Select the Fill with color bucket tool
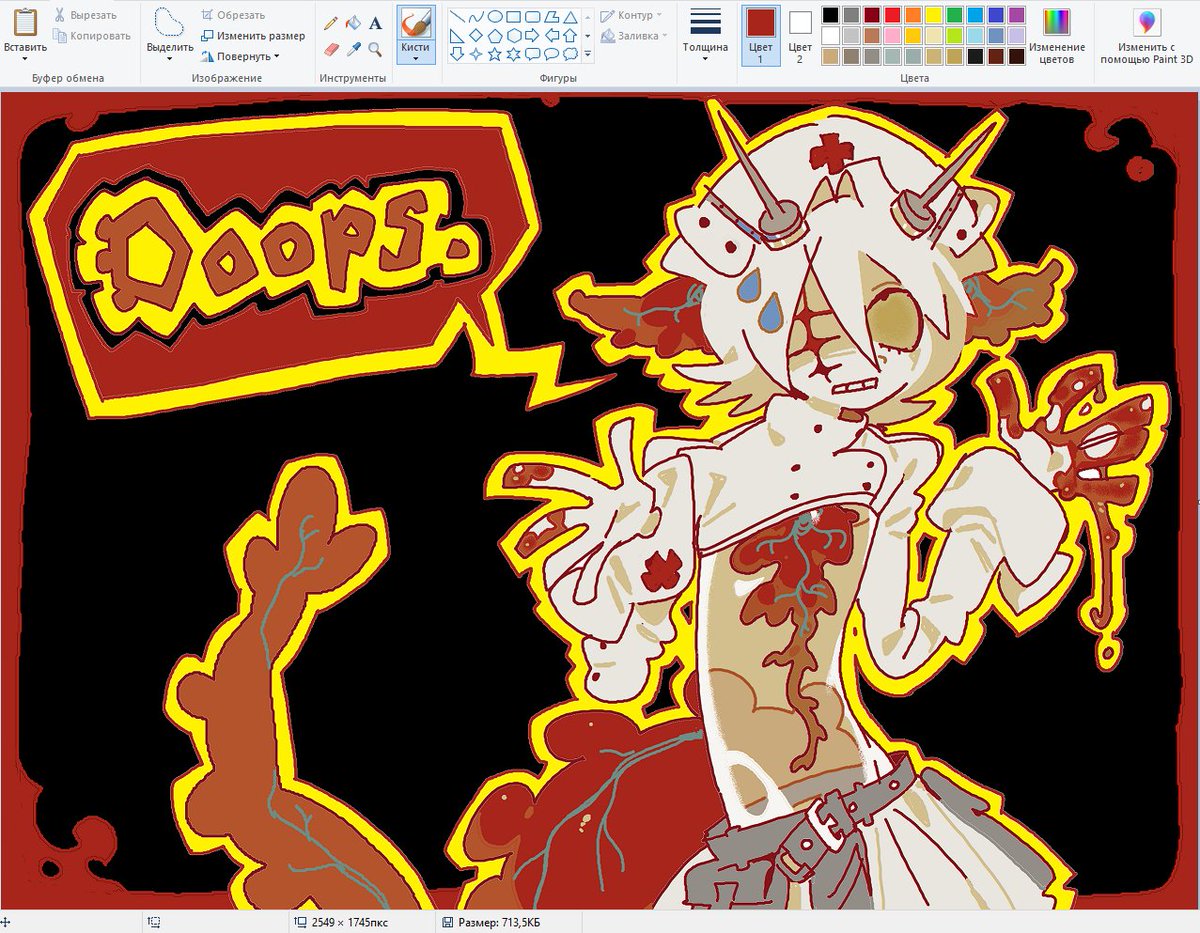 pyautogui.click(x=352, y=23)
